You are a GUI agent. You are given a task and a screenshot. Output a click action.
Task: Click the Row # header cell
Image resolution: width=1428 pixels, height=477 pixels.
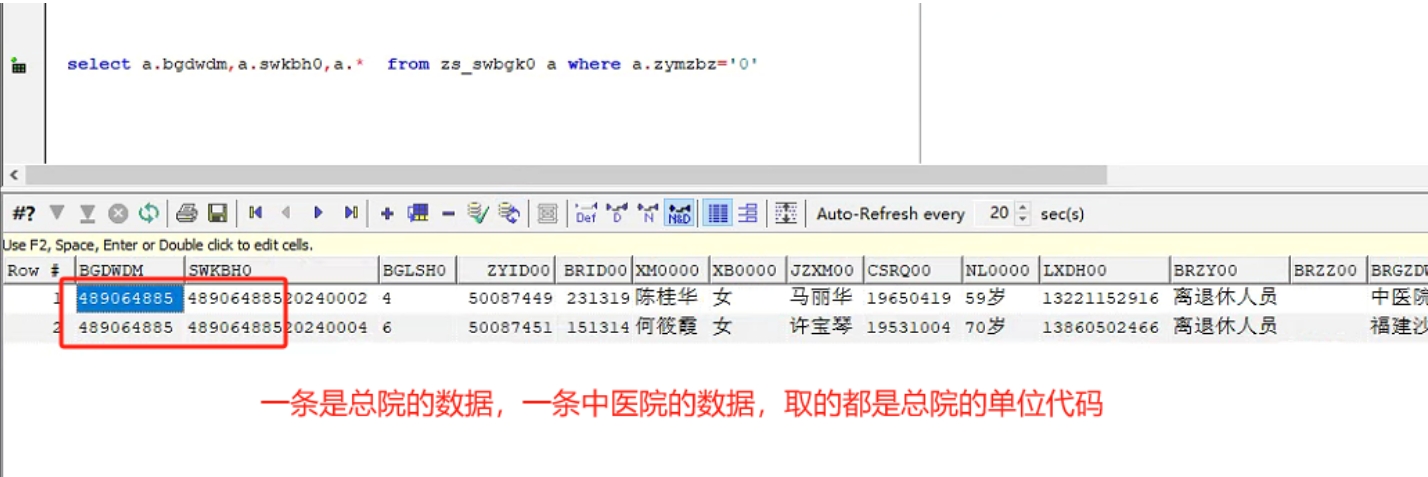click(37, 270)
